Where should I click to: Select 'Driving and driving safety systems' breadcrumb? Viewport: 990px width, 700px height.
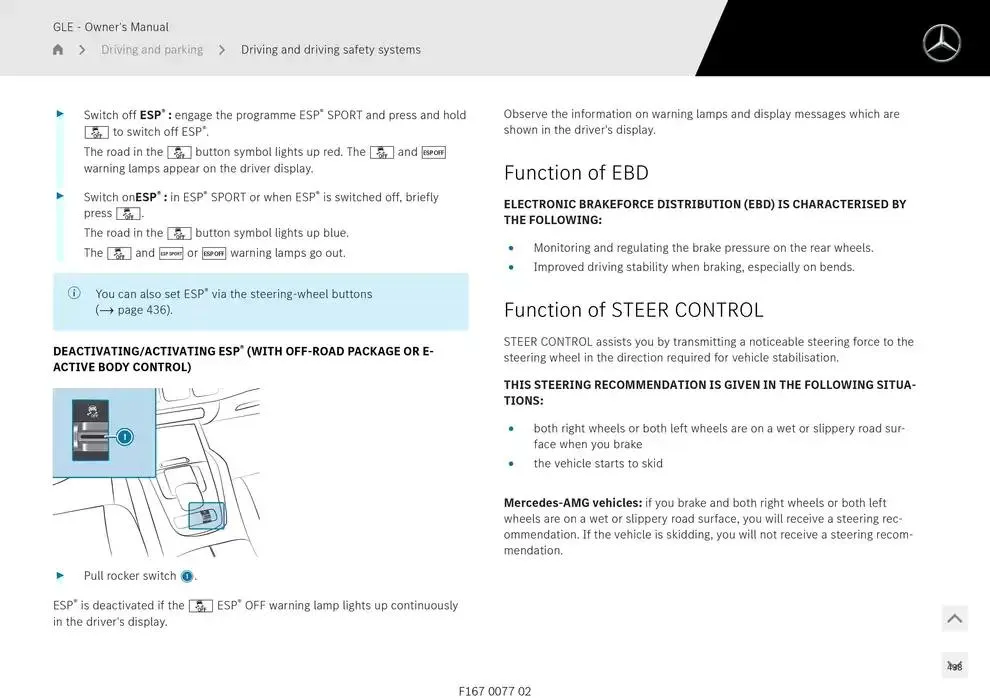pos(330,50)
